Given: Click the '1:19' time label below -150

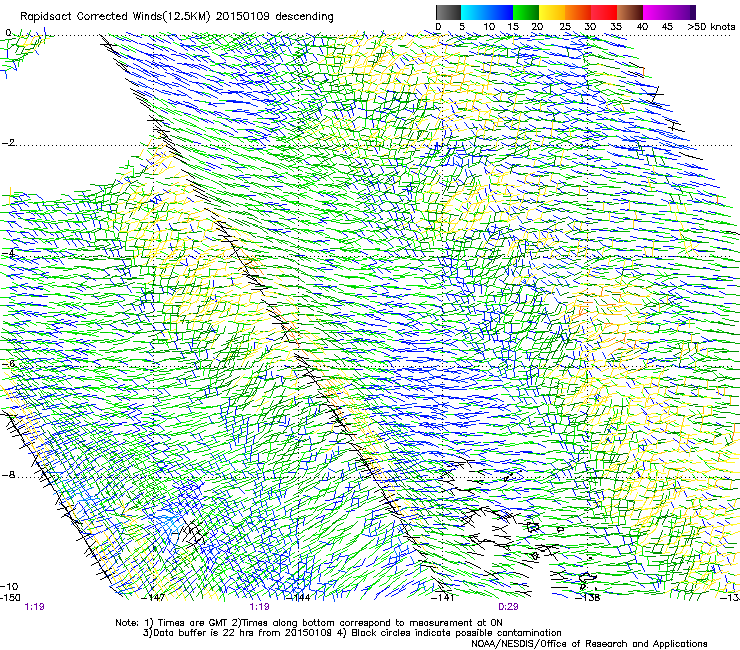Looking at the screenshot, I should (x=34, y=607).
